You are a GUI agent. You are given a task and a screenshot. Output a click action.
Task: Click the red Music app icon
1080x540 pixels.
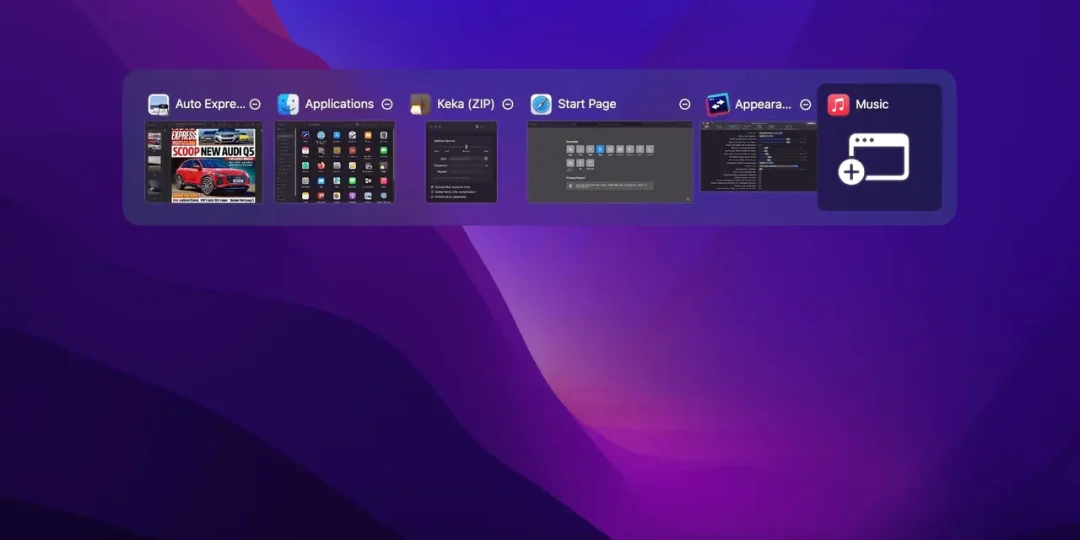pos(838,105)
